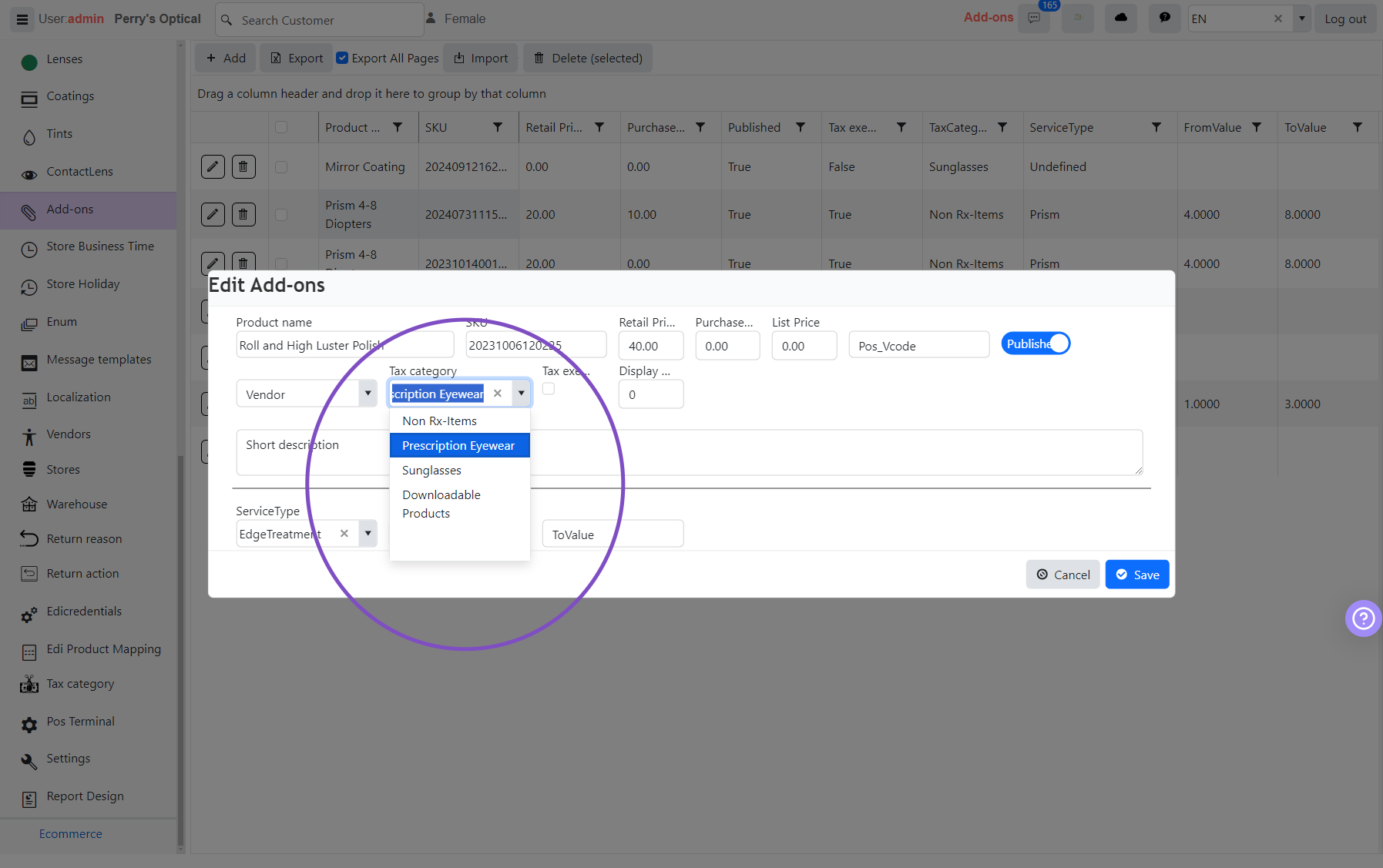The image size is (1383, 868).
Task: Select the Mirror Coating row checkbox
Action: click(281, 167)
